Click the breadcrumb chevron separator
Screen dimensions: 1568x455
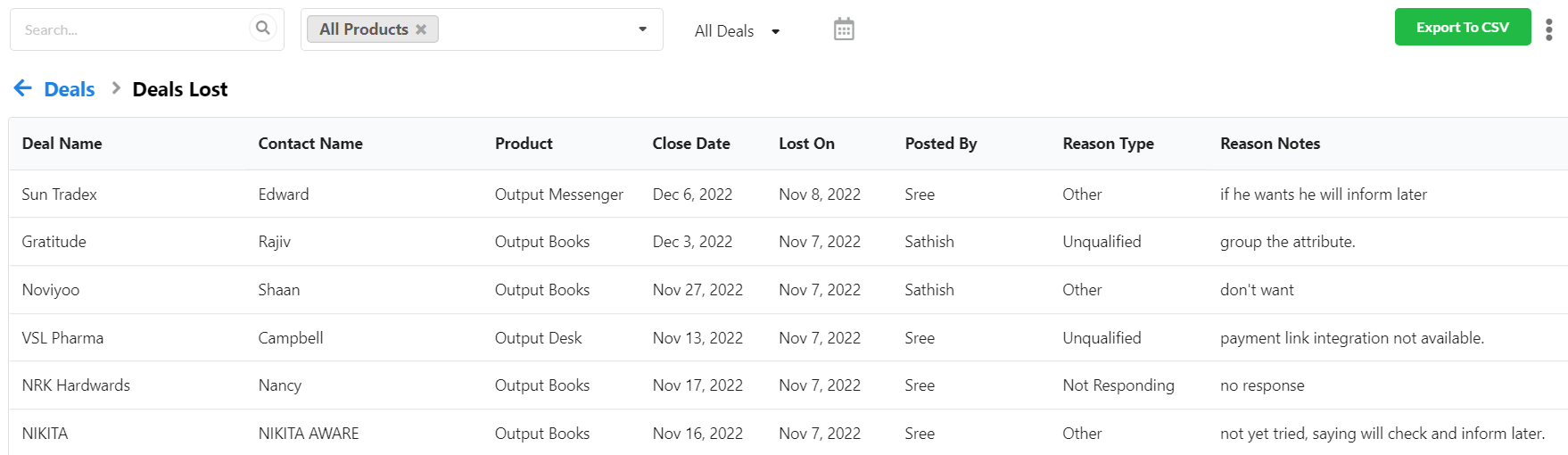116,88
